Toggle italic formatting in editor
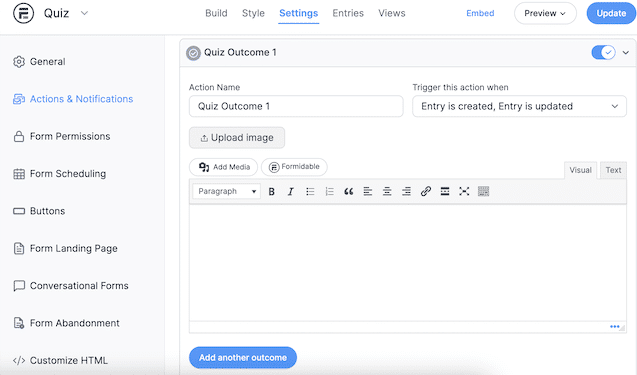 [290, 191]
